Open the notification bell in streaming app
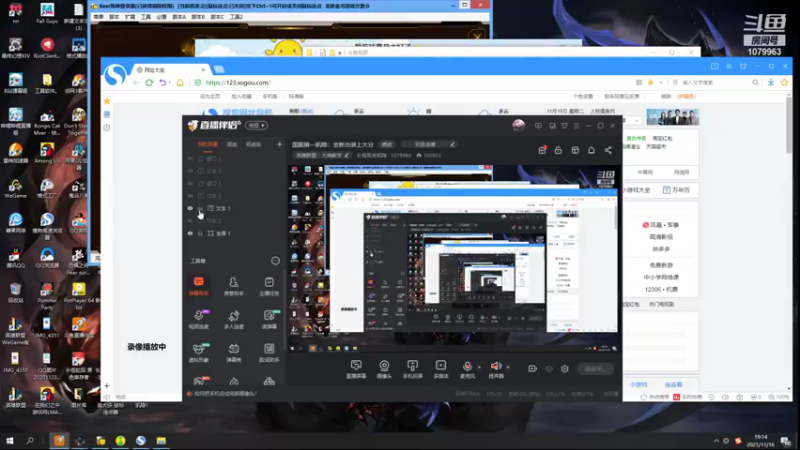The height and width of the screenshot is (450, 800). (x=591, y=150)
